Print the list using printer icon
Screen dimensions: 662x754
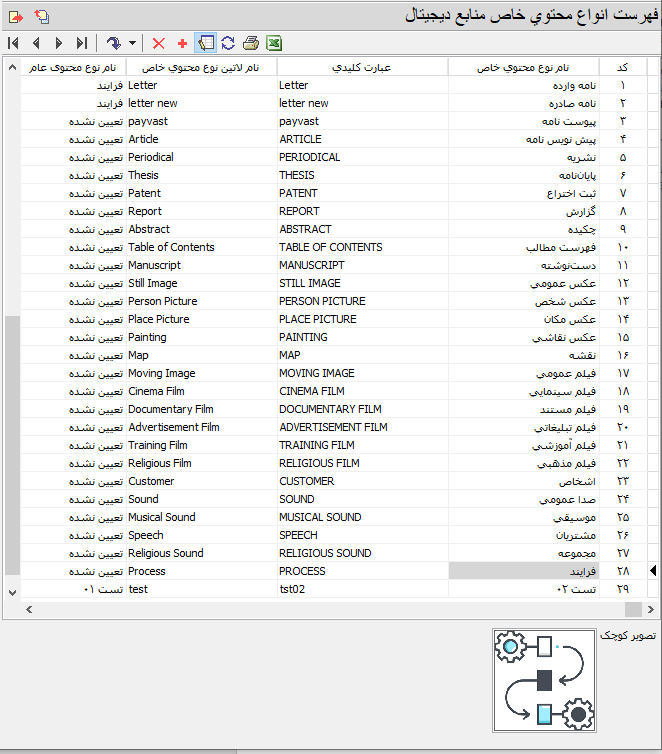[x=251, y=43]
